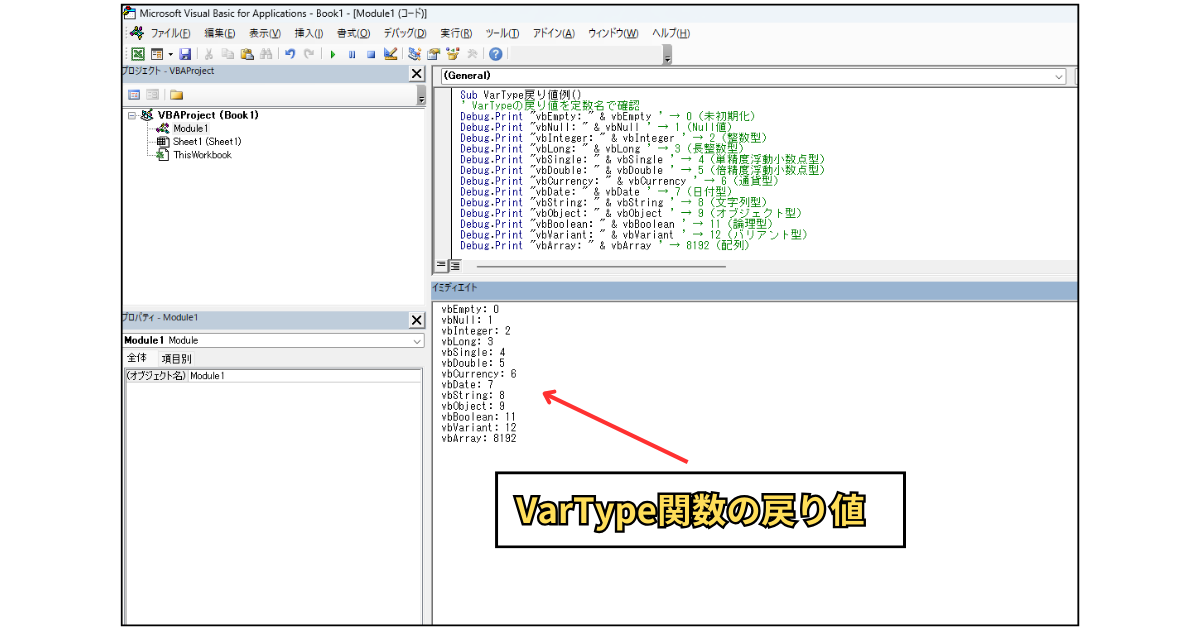Click the View Microsoft Excel toolbar icon
1200x630 pixels.
[x=138, y=54]
